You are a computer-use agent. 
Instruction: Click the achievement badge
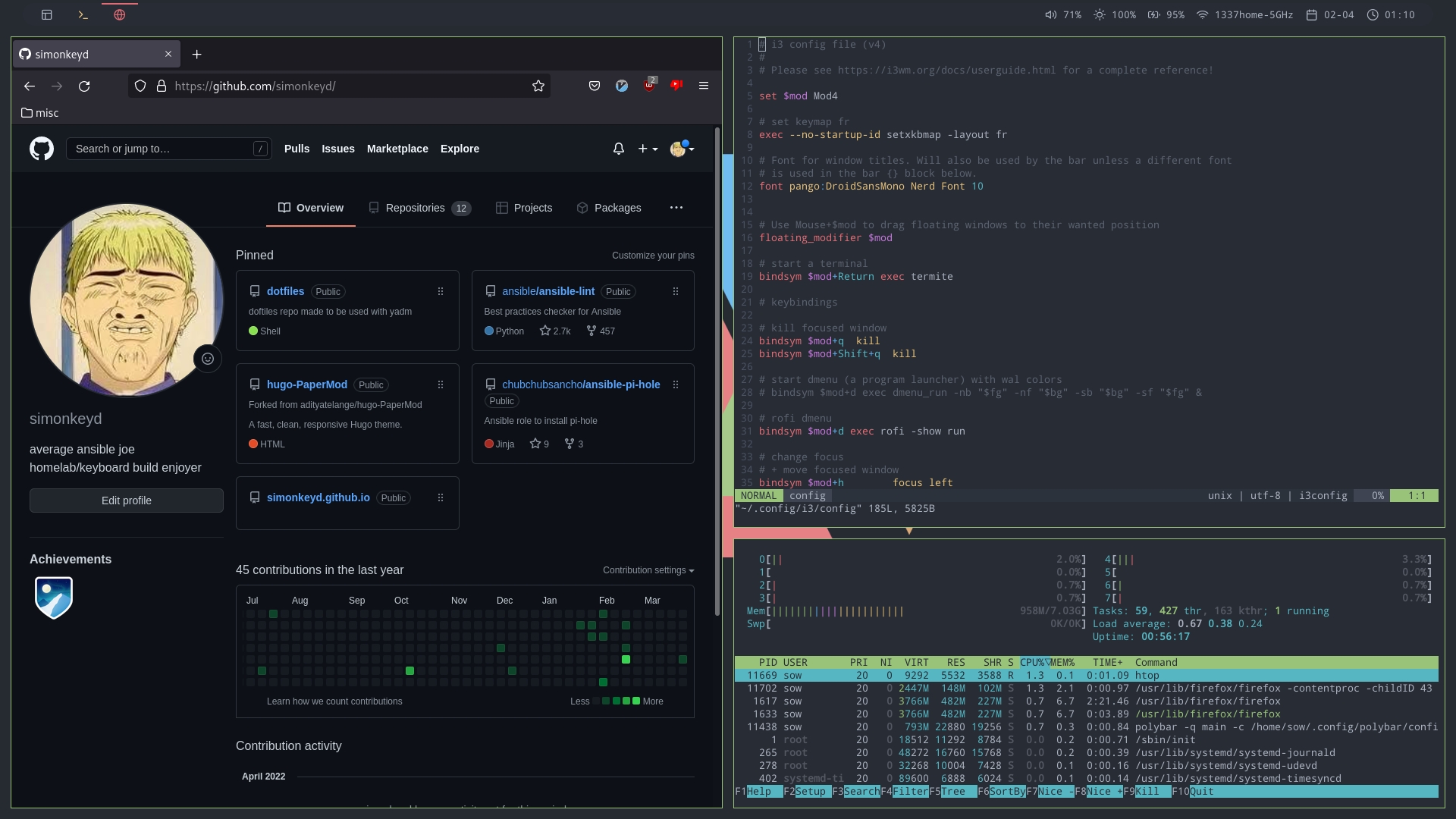coord(54,598)
